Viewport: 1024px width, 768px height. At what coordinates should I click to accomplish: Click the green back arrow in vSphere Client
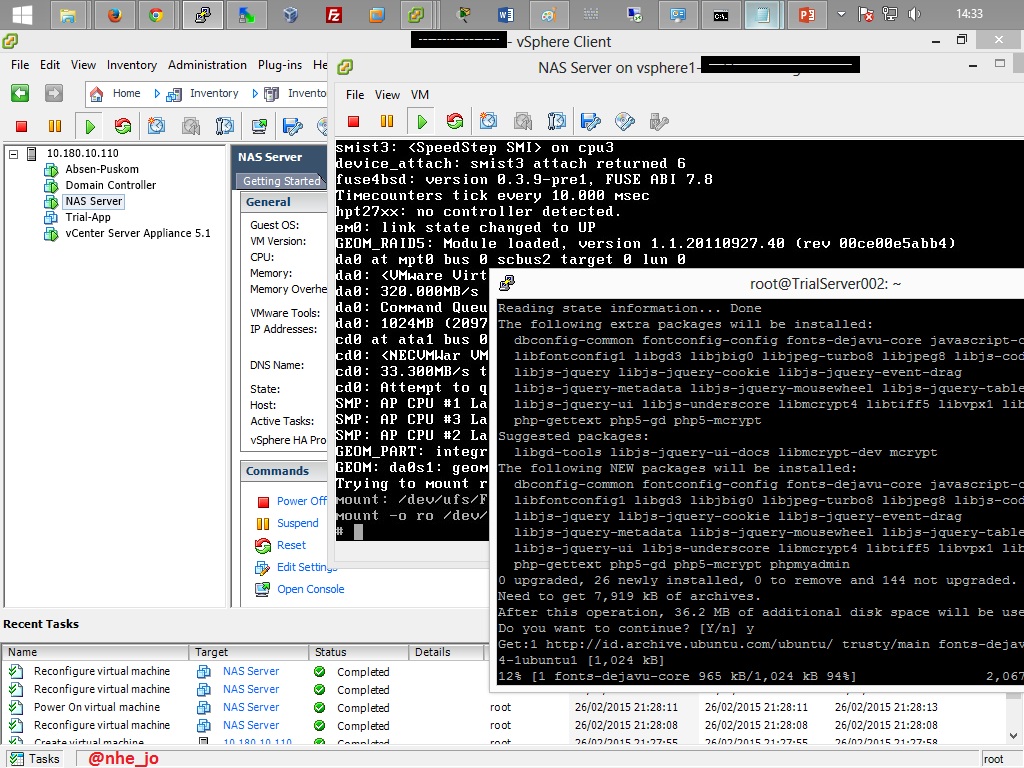pos(20,93)
